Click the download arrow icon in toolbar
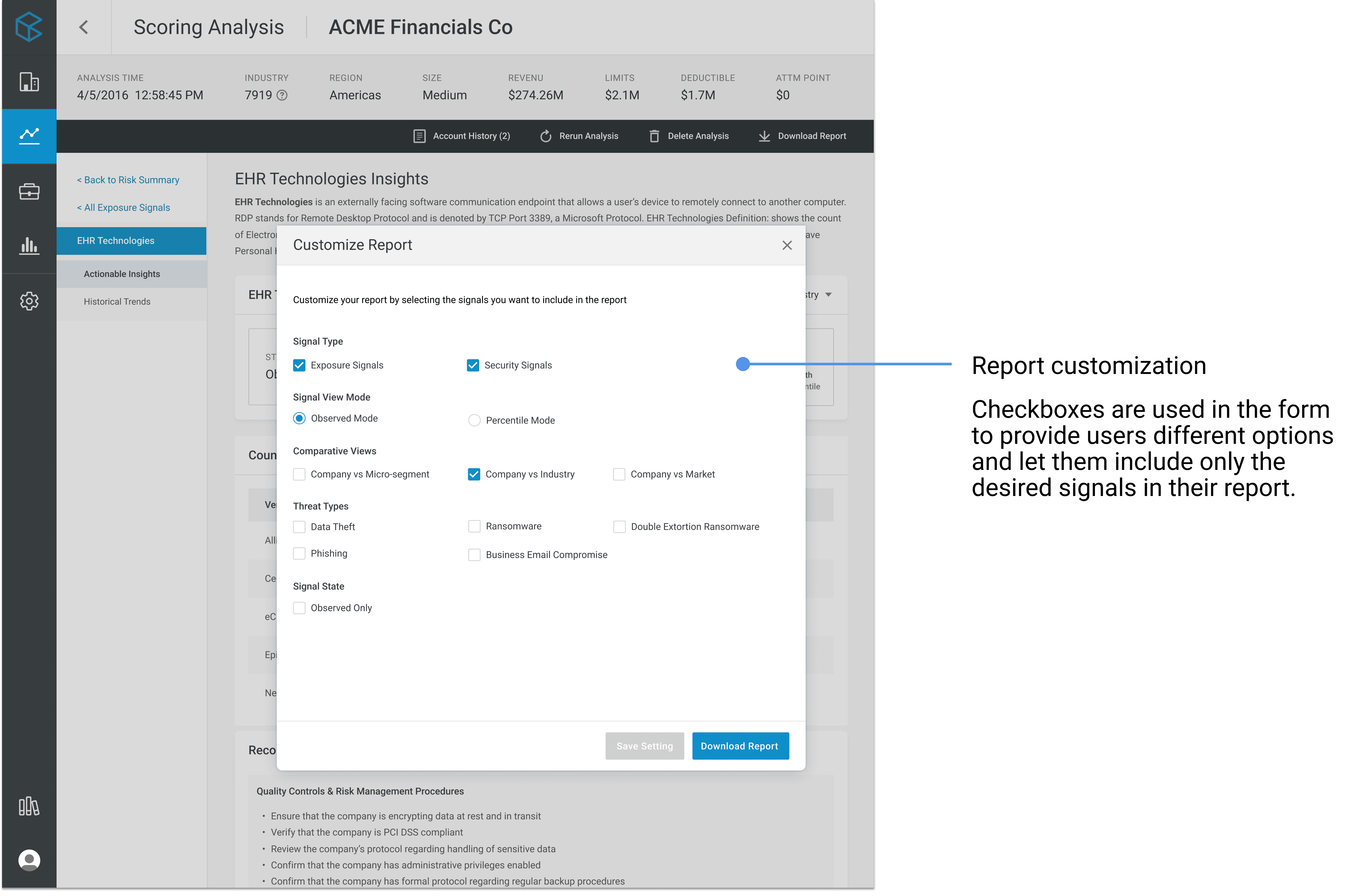Screen dimensions: 1354x896 [x=764, y=136]
